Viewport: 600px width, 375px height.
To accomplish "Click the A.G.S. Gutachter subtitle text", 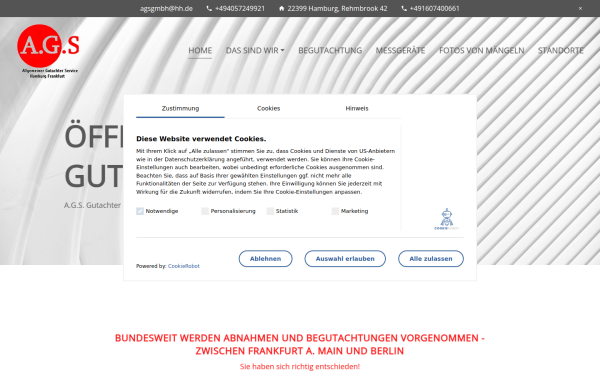I will coord(92,205).
